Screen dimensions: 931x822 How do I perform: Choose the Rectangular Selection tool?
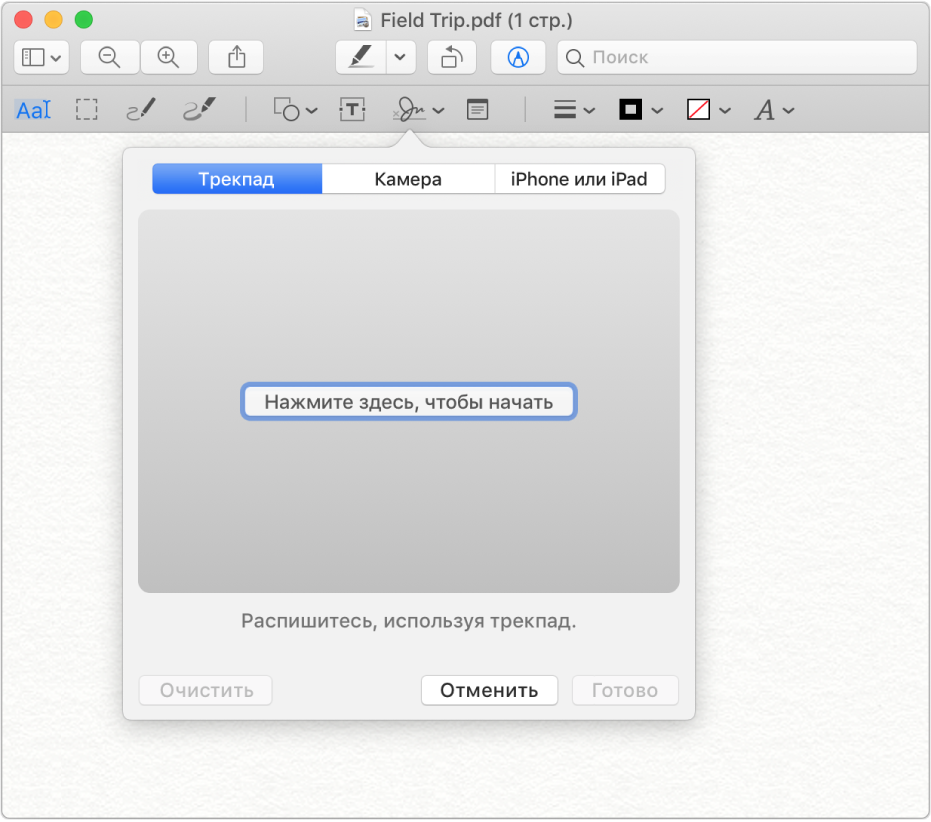87,110
